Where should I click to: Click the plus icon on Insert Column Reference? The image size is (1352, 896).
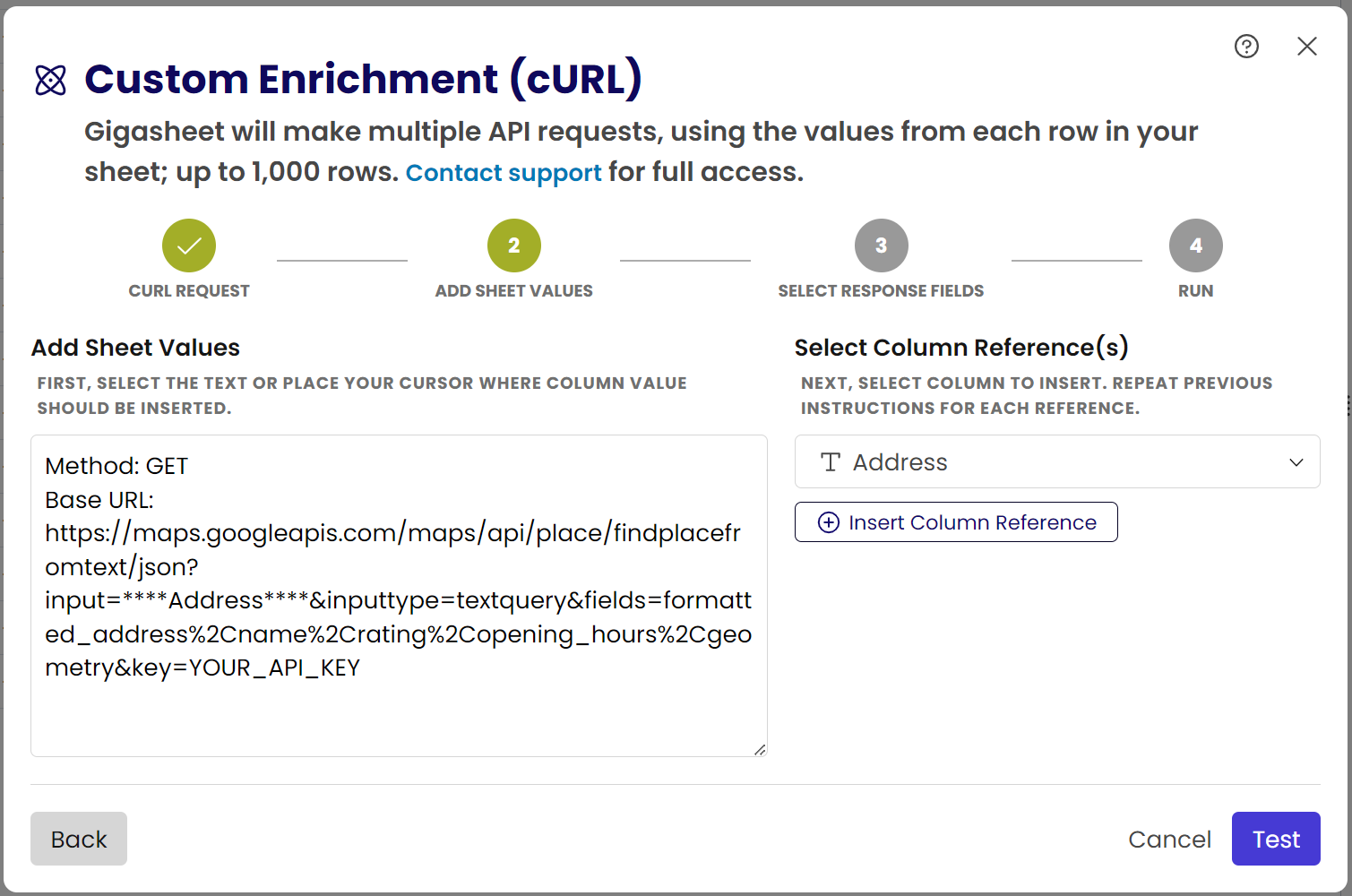pyautogui.click(x=829, y=522)
